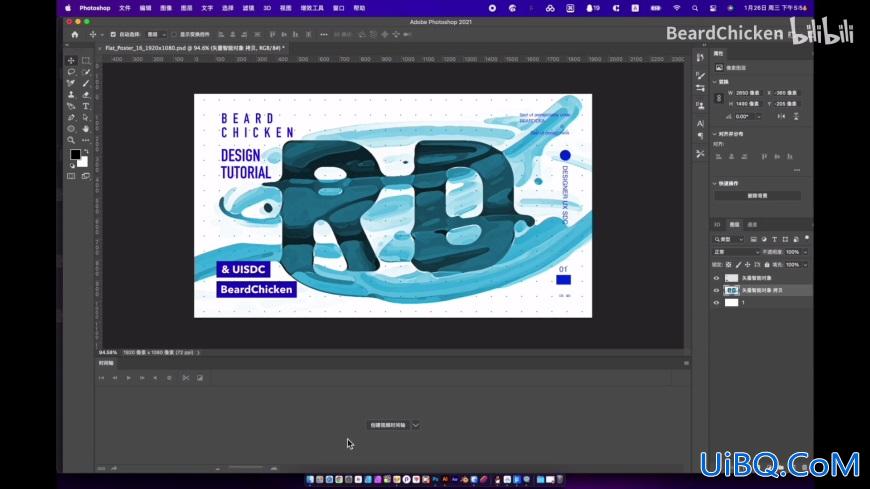The width and height of the screenshot is (870, 489).
Task: Hide the top smart object layer
Action: [716, 278]
